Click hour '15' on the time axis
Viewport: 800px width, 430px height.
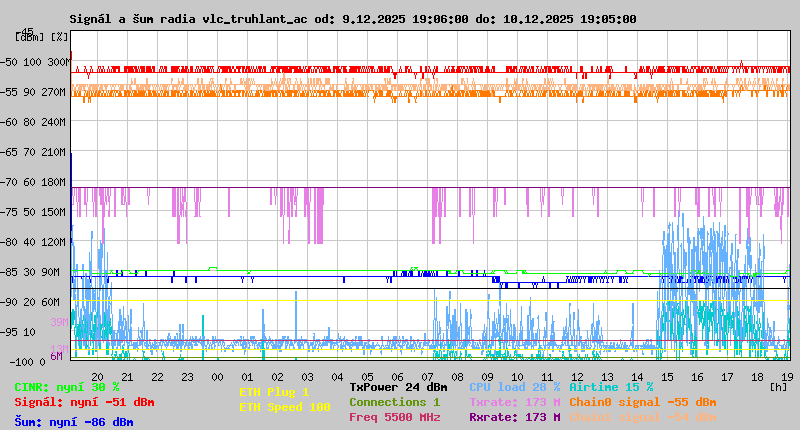667,377
